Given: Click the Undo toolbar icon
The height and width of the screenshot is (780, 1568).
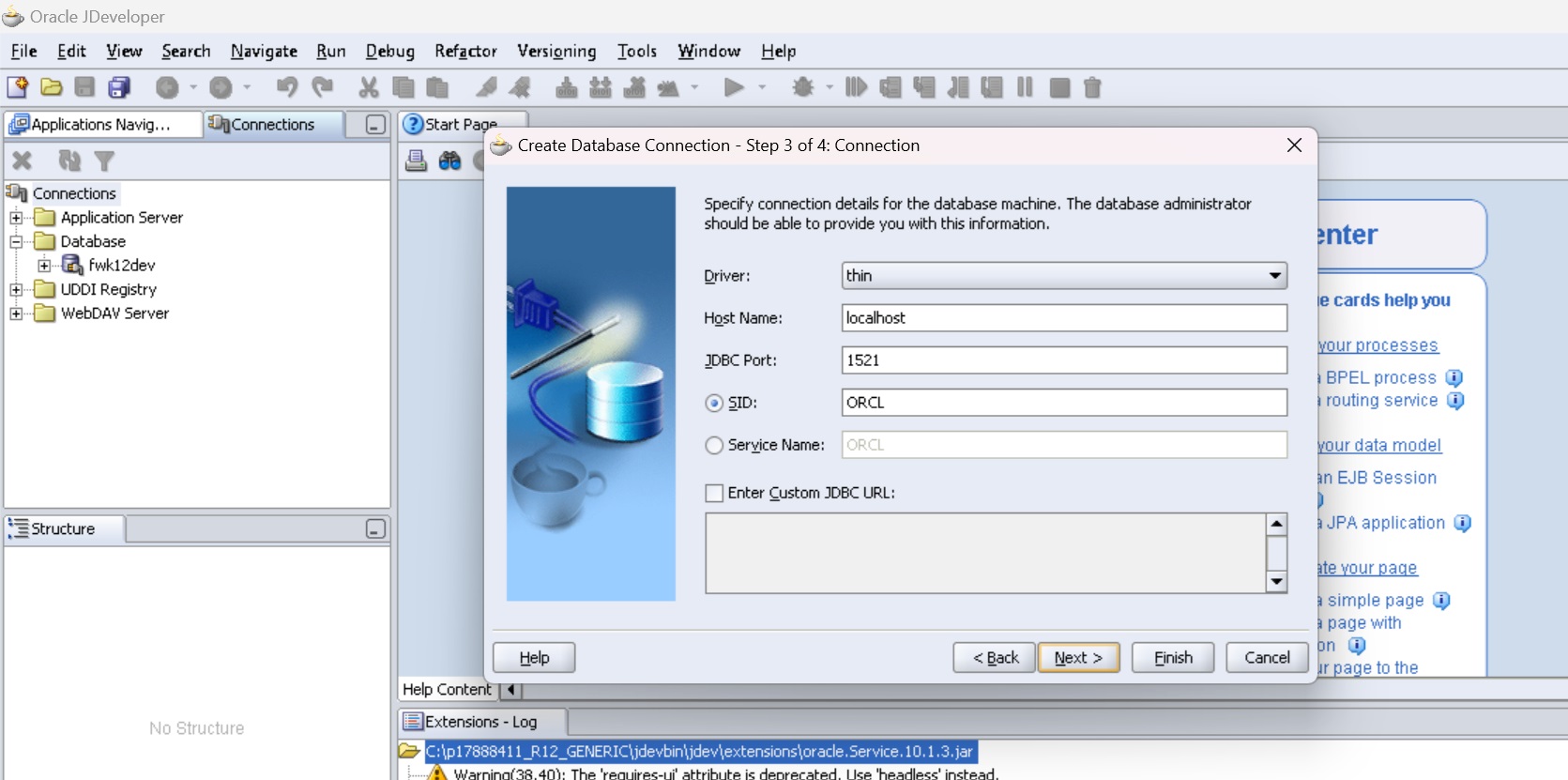Looking at the screenshot, I should click(287, 87).
